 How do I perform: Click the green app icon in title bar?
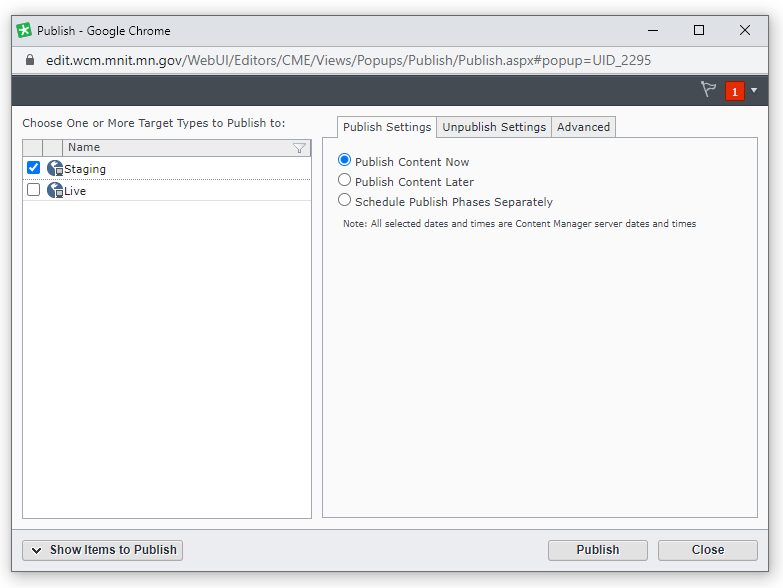pos(24,30)
